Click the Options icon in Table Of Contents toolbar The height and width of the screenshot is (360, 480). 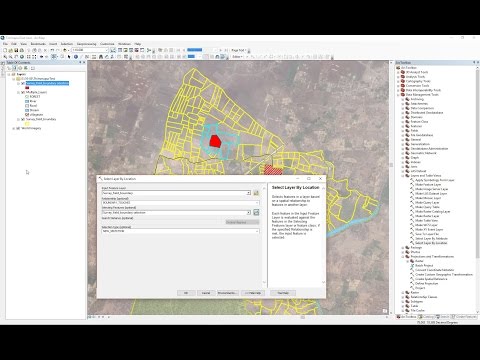pyautogui.click(x=33, y=68)
